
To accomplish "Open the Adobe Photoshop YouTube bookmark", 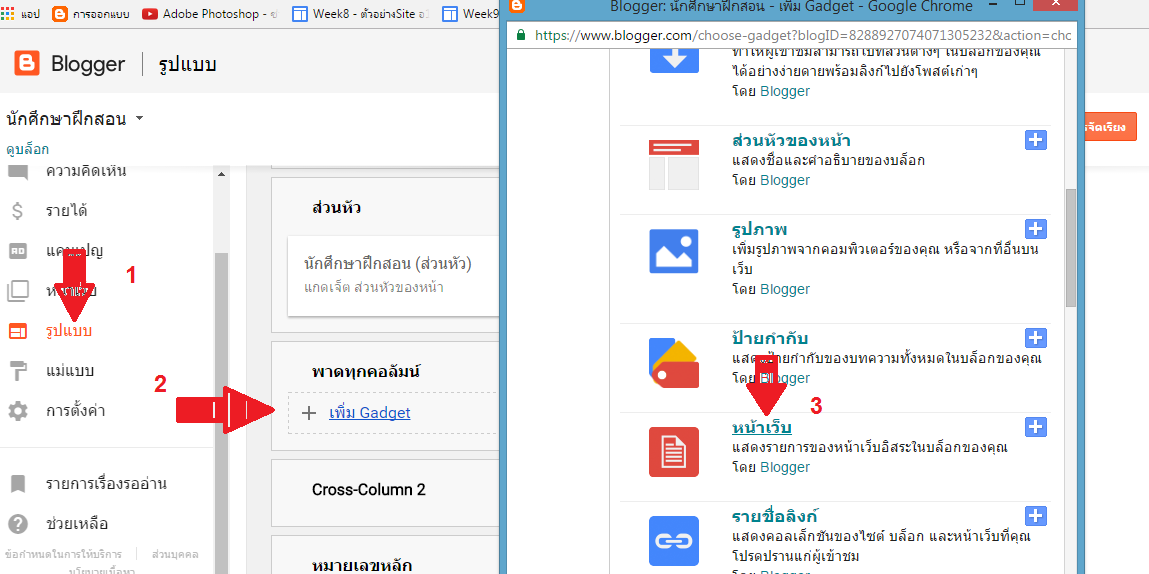I will pos(210,14).
